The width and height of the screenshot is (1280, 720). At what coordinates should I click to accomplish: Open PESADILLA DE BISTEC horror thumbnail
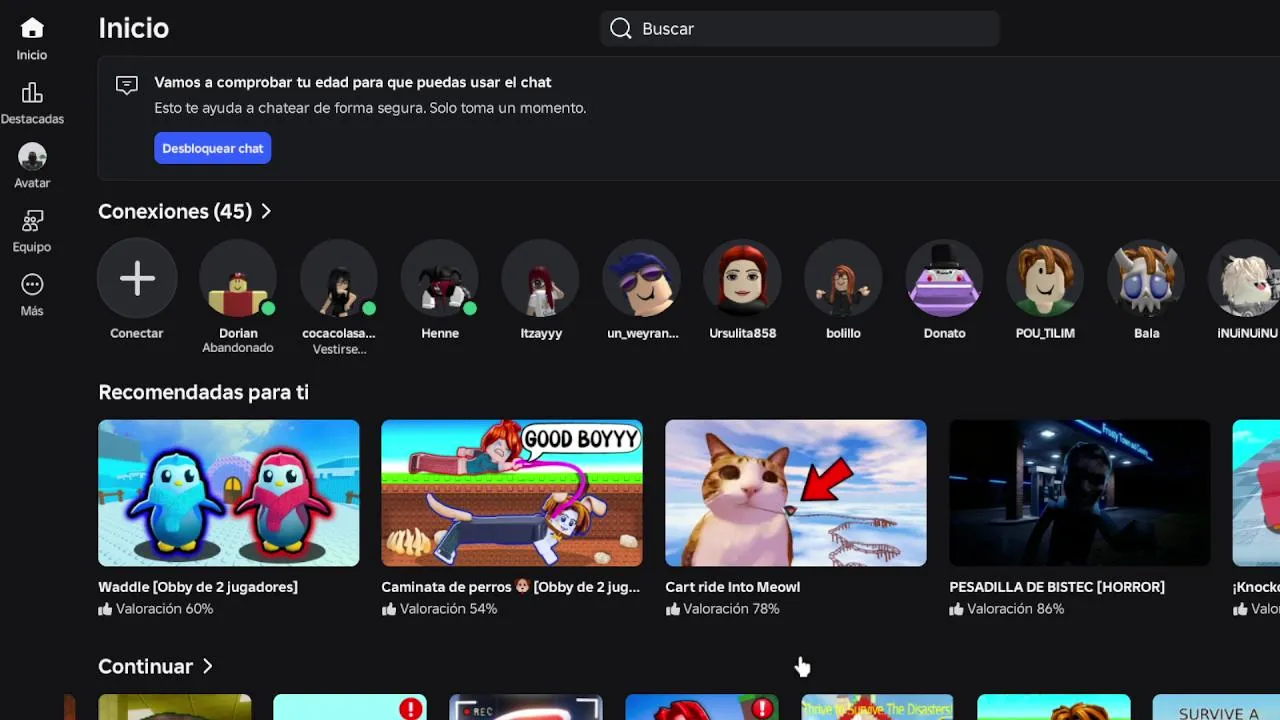tap(1079, 493)
